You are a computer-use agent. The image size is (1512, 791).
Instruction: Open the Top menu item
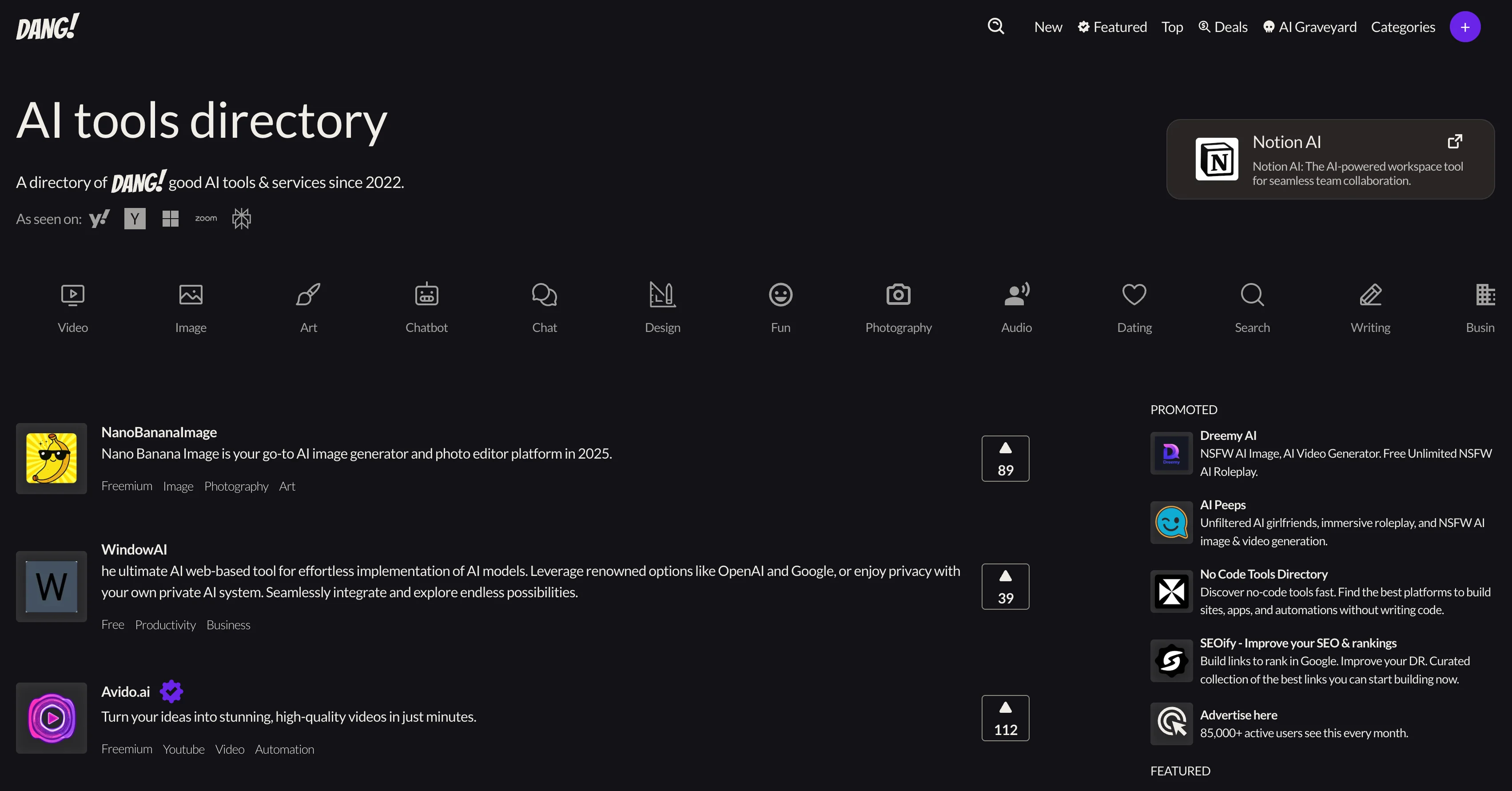click(x=1172, y=27)
